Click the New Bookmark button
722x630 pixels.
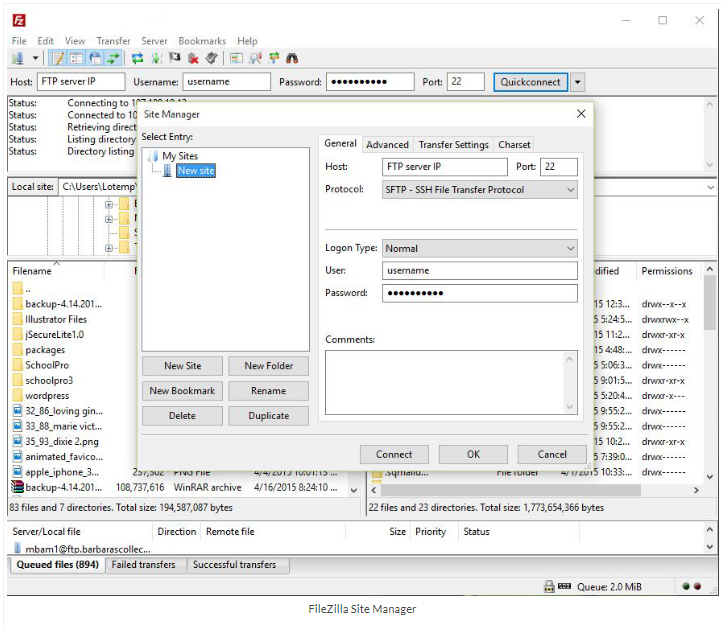tap(182, 391)
